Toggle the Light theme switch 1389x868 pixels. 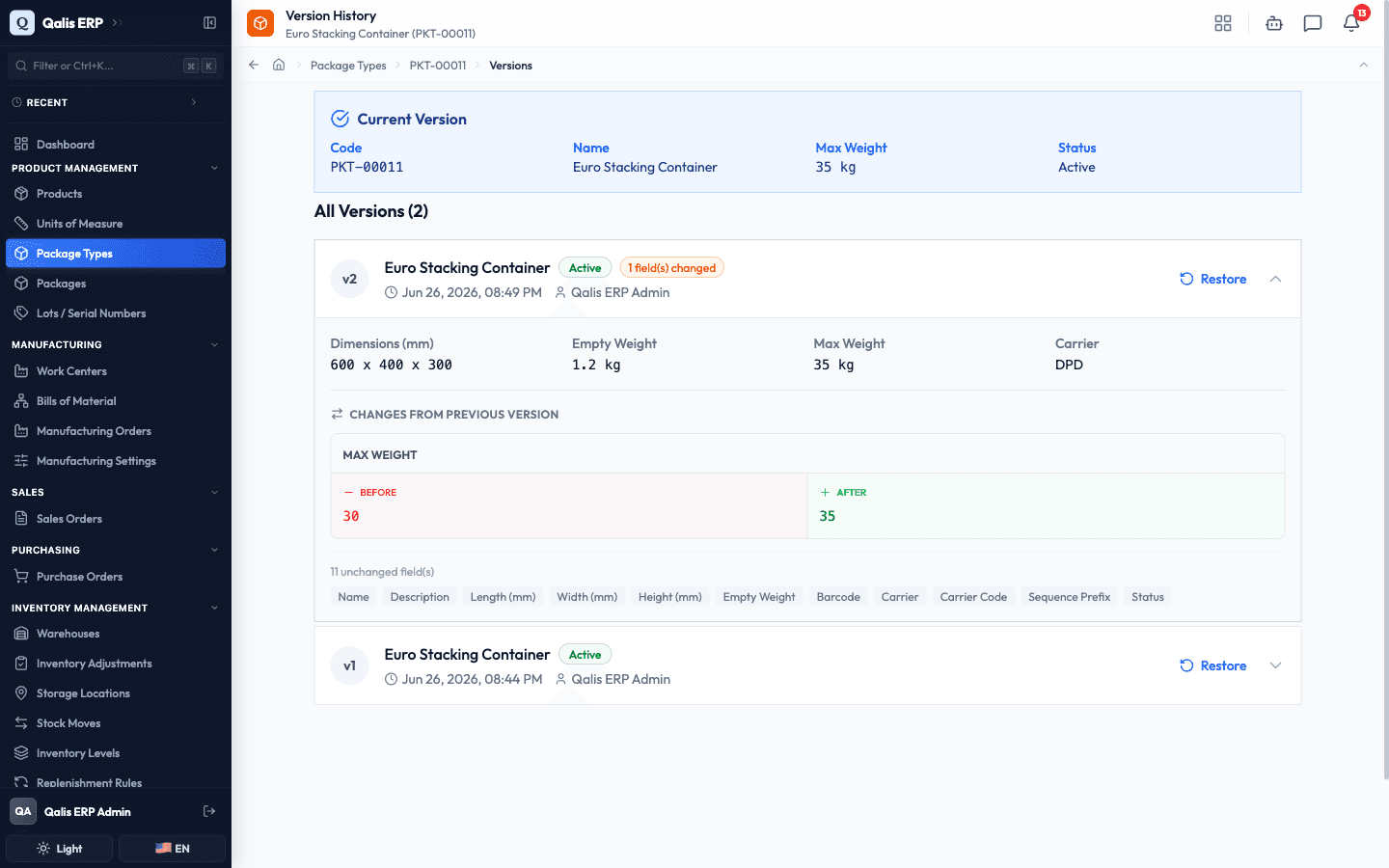(x=60, y=849)
